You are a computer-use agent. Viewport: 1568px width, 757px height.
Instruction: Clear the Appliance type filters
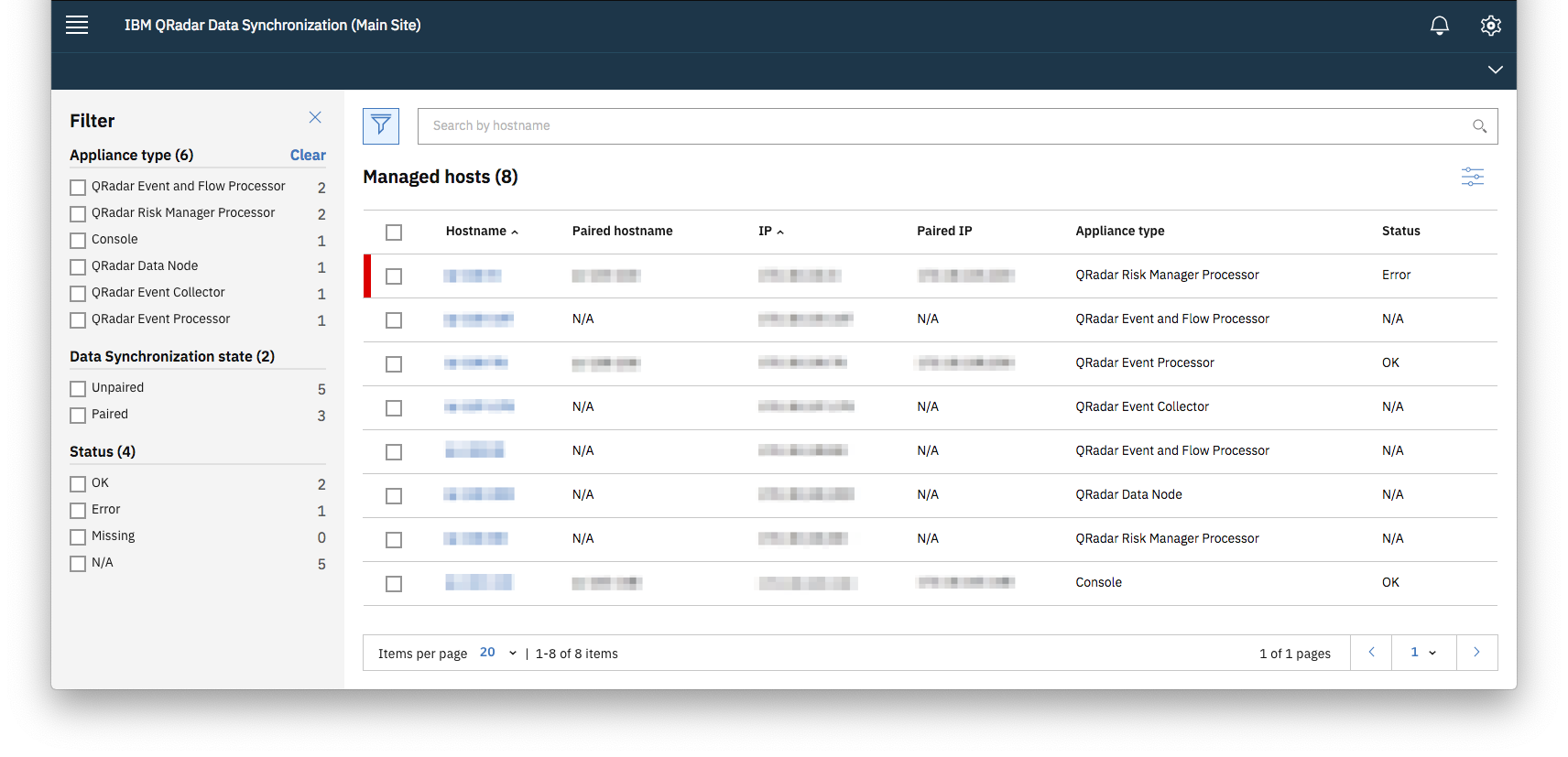[x=308, y=156]
